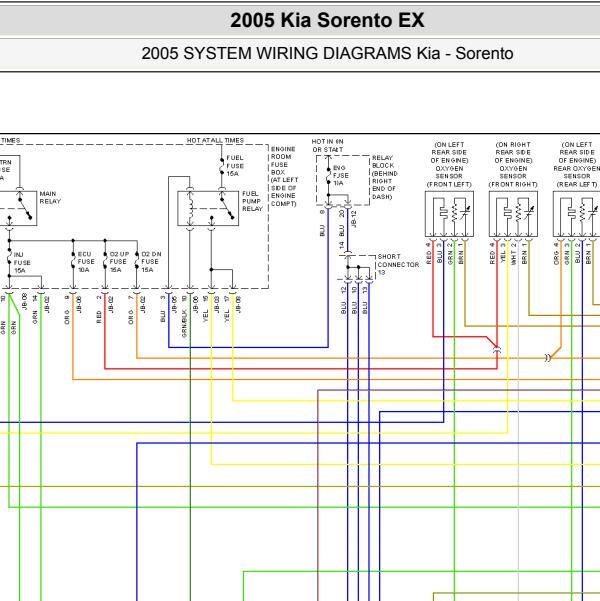This screenshot has width=600, height=601.
Task: Click the "BLU 13" wire label below short connector
Action: (x=365, y=301)
